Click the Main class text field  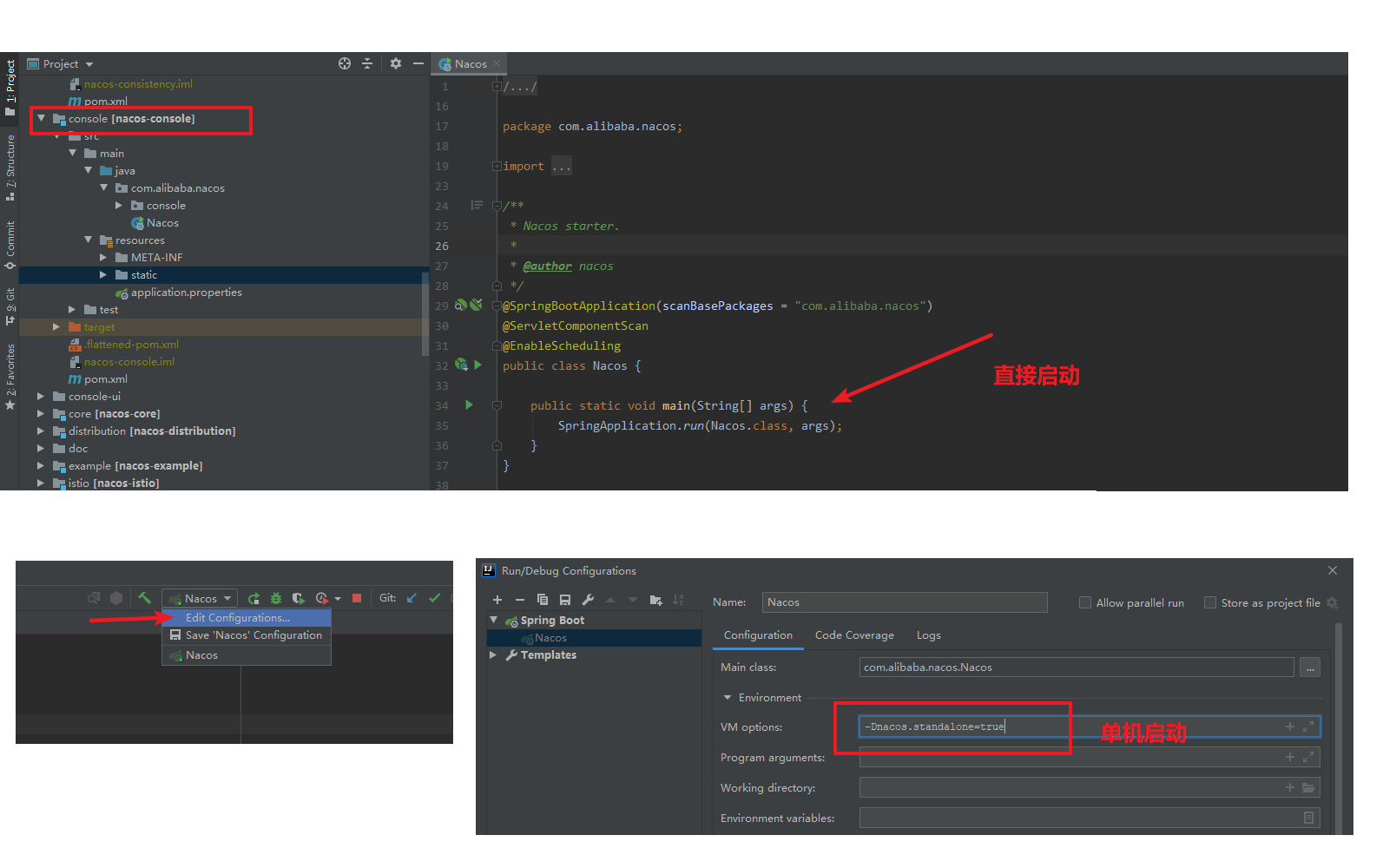pyautogui.click(x=1077, y=667)
